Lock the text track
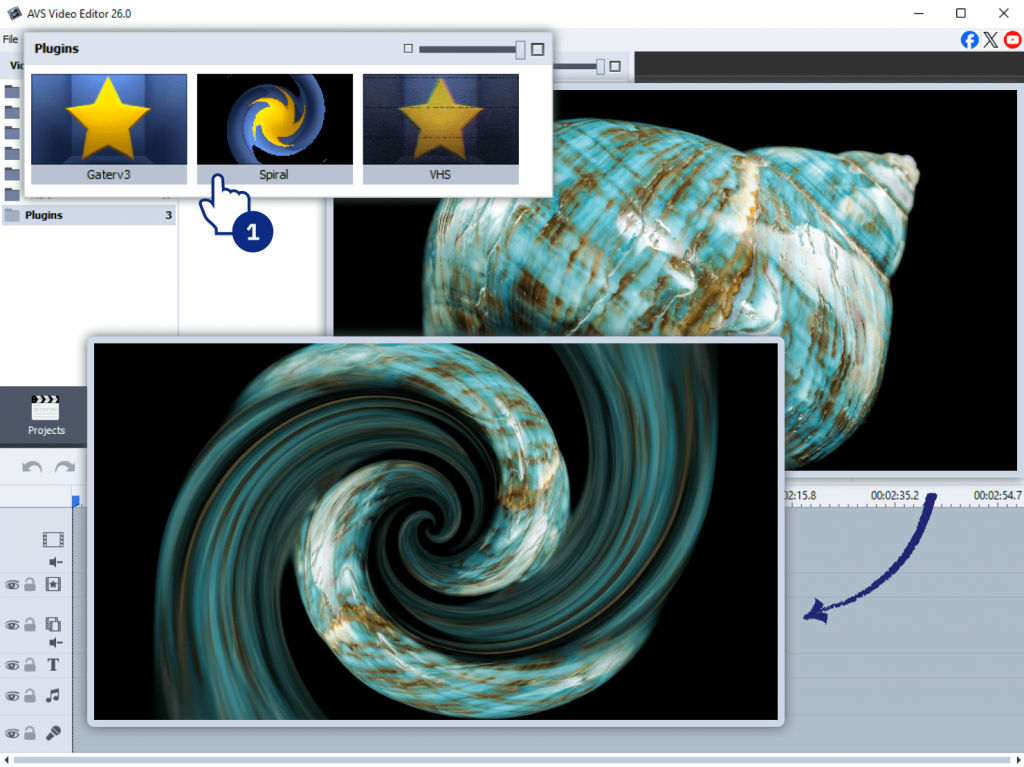The width and height of the screenshot is (1024, 767). point(30,665)
